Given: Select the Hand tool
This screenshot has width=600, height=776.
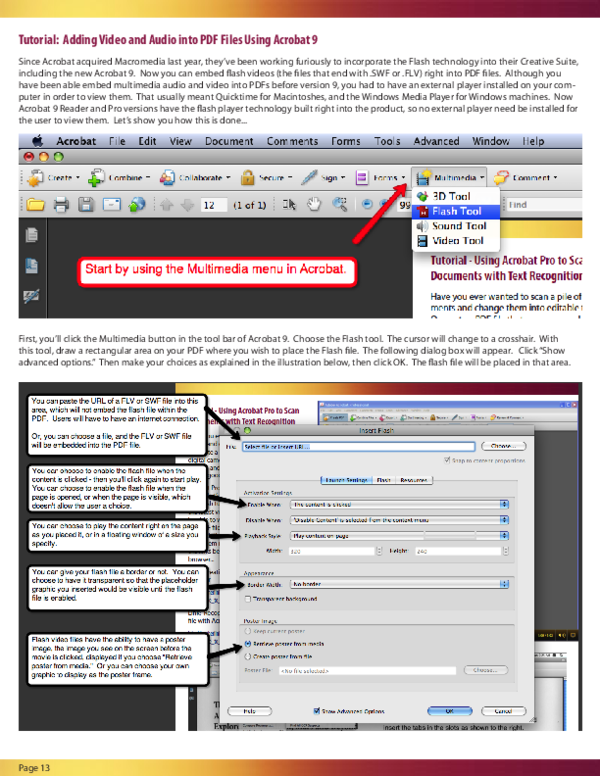Looking at the screenshot, I should (314, 204).
